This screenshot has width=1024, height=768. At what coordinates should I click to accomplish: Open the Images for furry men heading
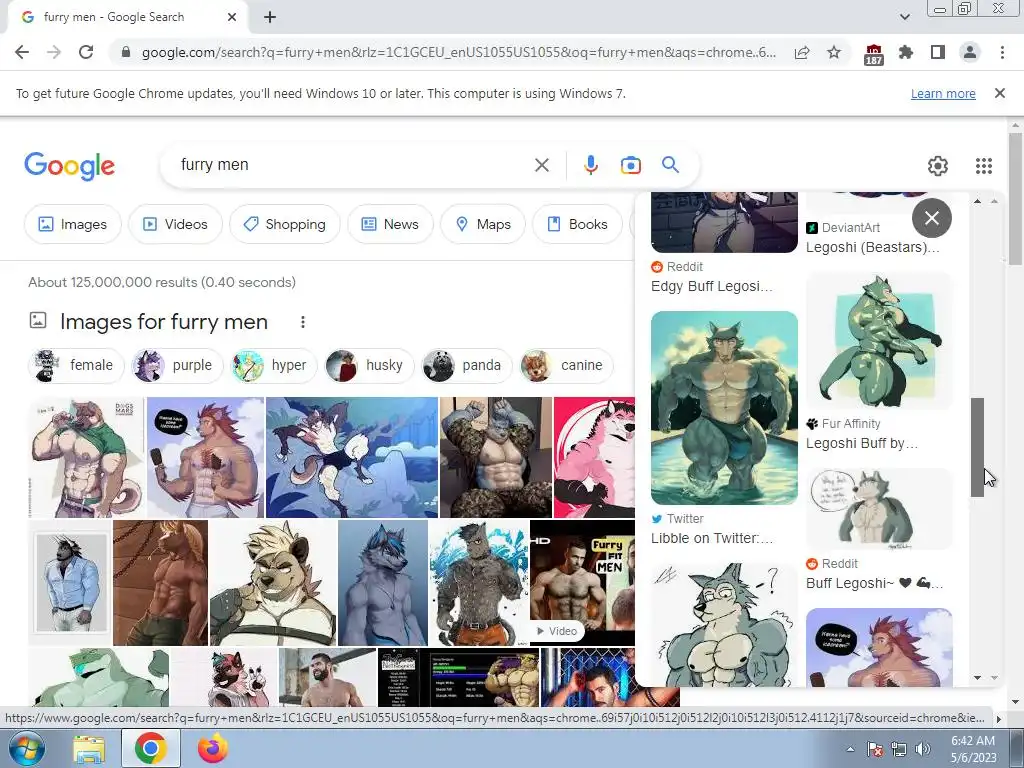[164, 322]
